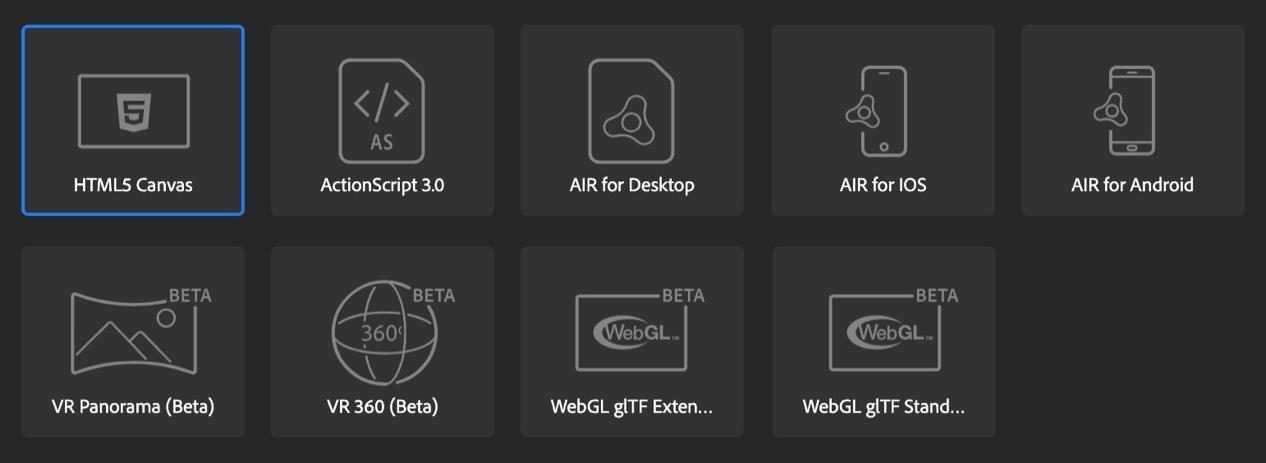Viewport: 1266px width, 463px height.
Task: Click the "WebGL glTF Exten..." label
Action: (x=631, y=407)
